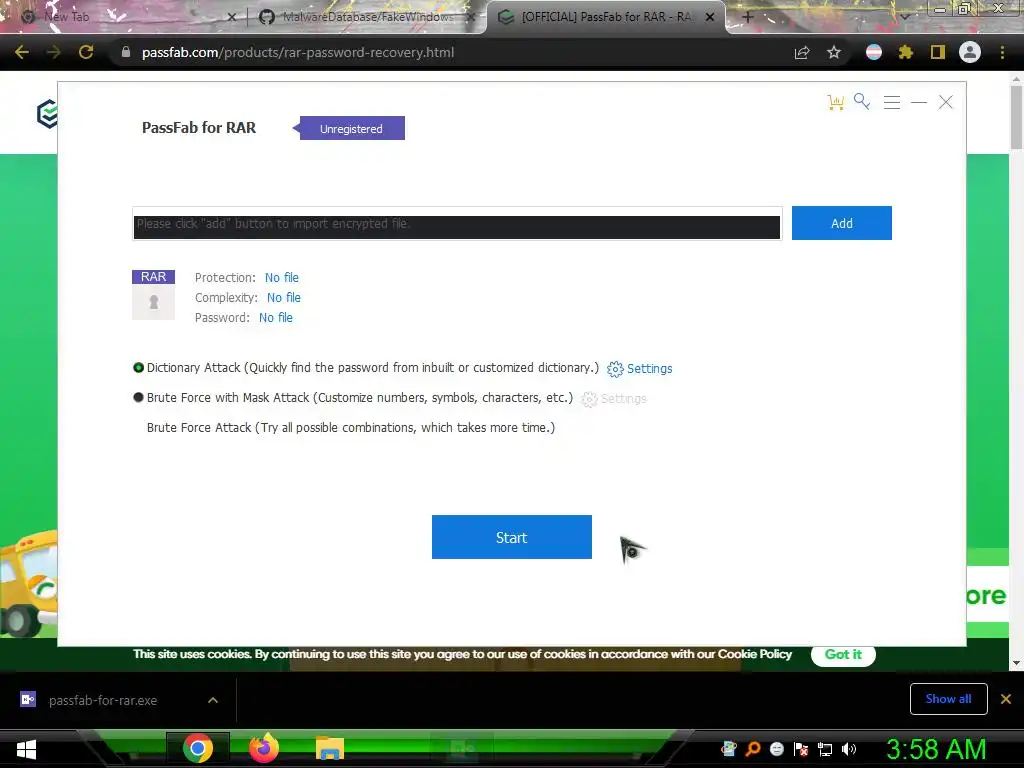Click the 3:58 AM taskbar clock
Screen dimensions: 1024x768
(x=936, y=749)
